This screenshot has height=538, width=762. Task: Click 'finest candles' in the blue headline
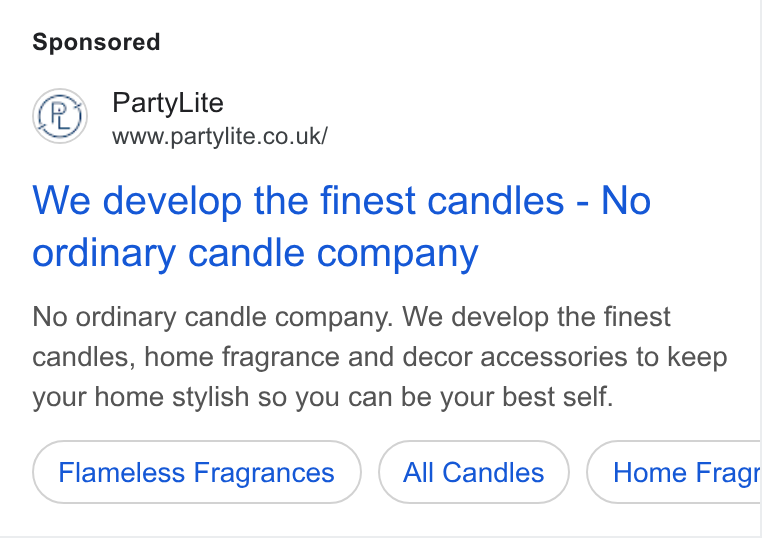click(x=442, y=200)
